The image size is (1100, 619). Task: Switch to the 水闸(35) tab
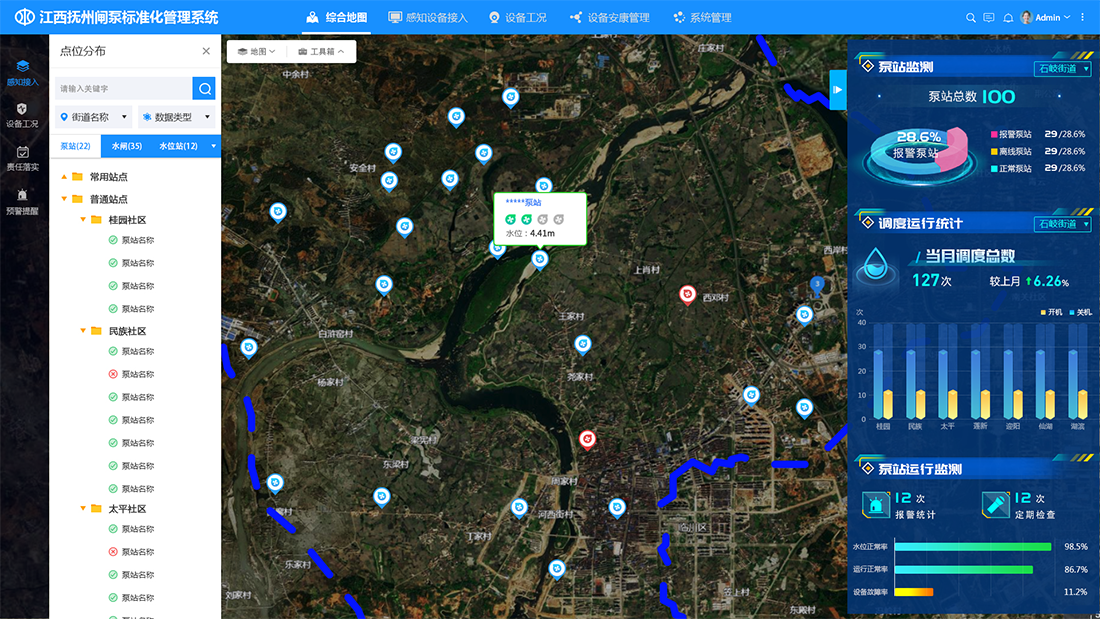pos(127,146)
